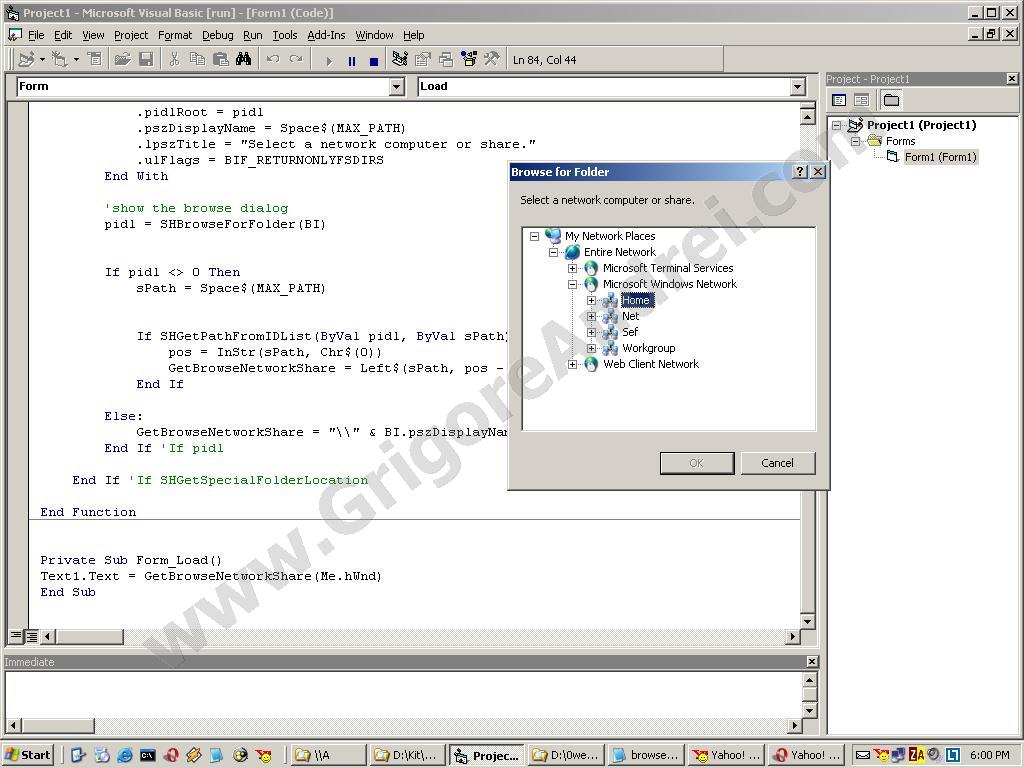Viewport: 1024px width, 768px height.
Task: Pause execution with the Break button
Action: (352, 61)
